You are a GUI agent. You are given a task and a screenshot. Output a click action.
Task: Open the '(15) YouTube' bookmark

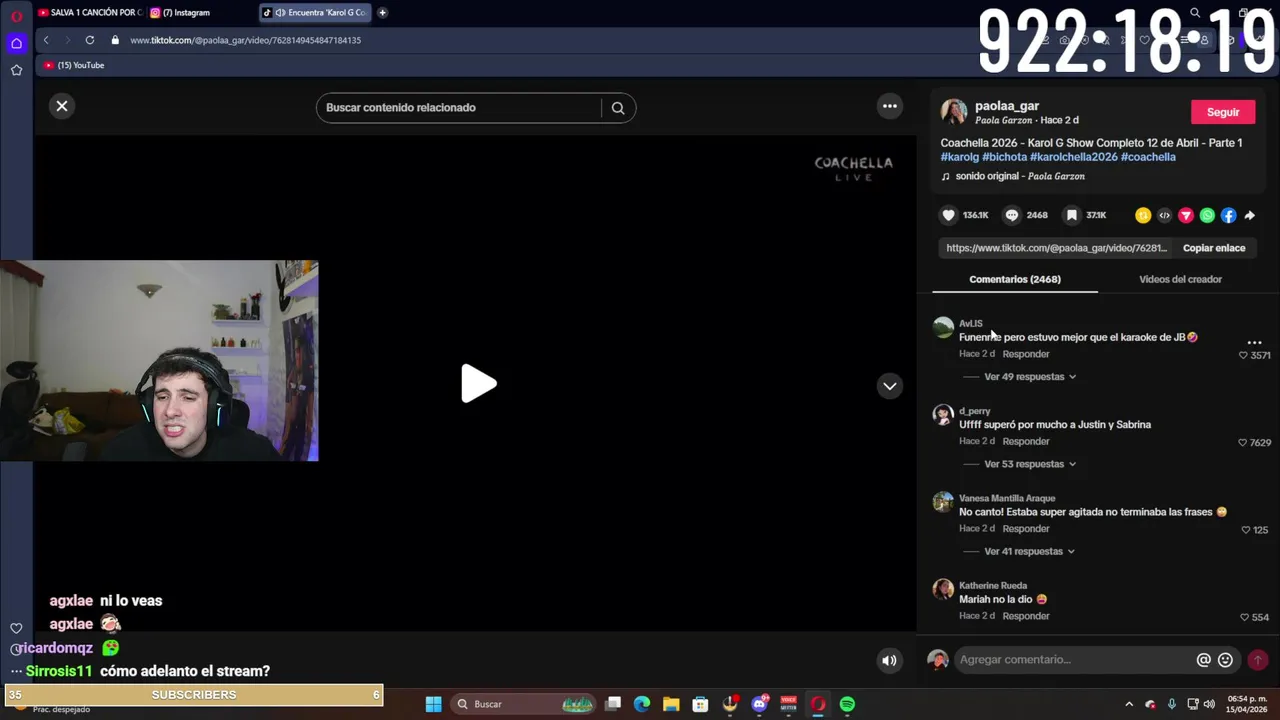[x=74, y=65]
